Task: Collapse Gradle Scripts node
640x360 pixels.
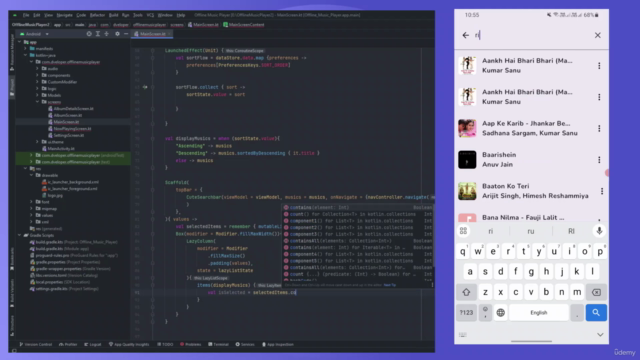Action: pos(19,235)
